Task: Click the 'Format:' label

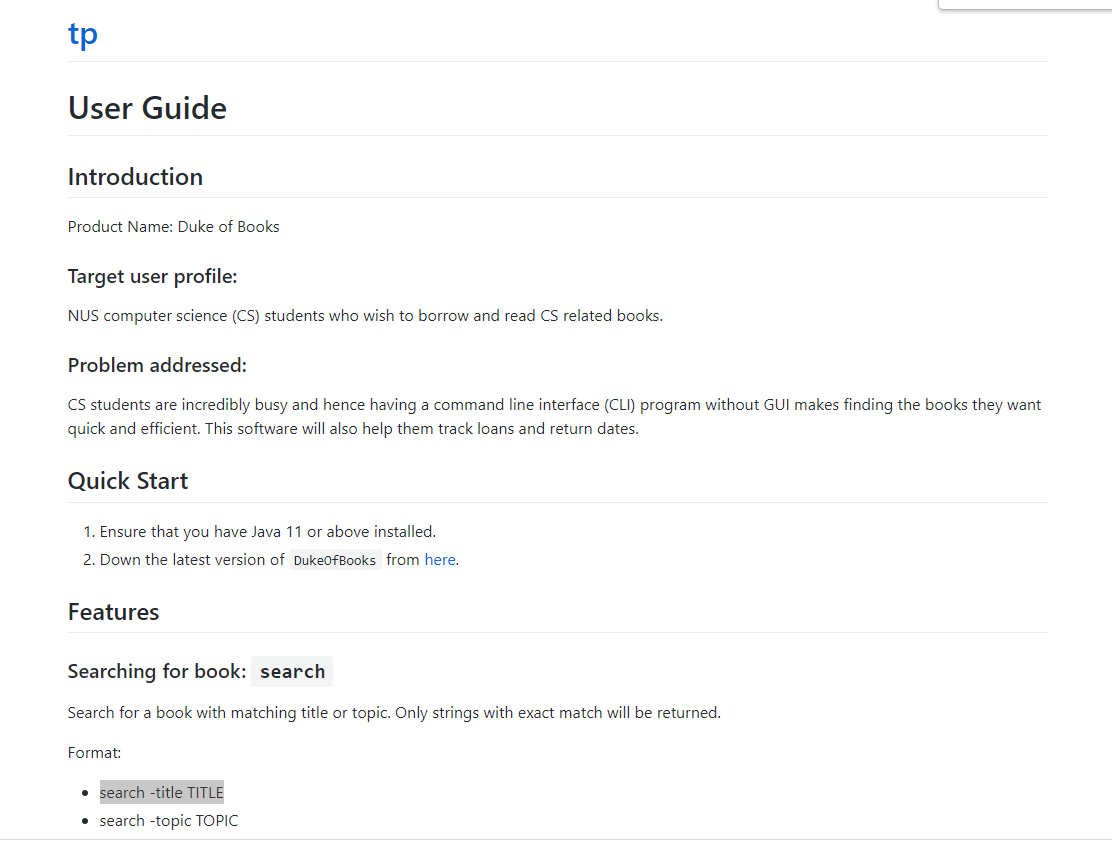Action: coord(94,753)
